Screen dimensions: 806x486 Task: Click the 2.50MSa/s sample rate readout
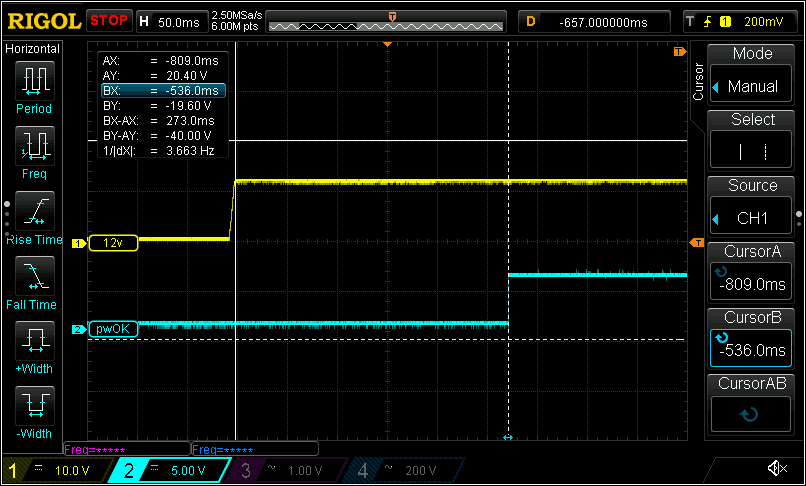pos(235,15)
